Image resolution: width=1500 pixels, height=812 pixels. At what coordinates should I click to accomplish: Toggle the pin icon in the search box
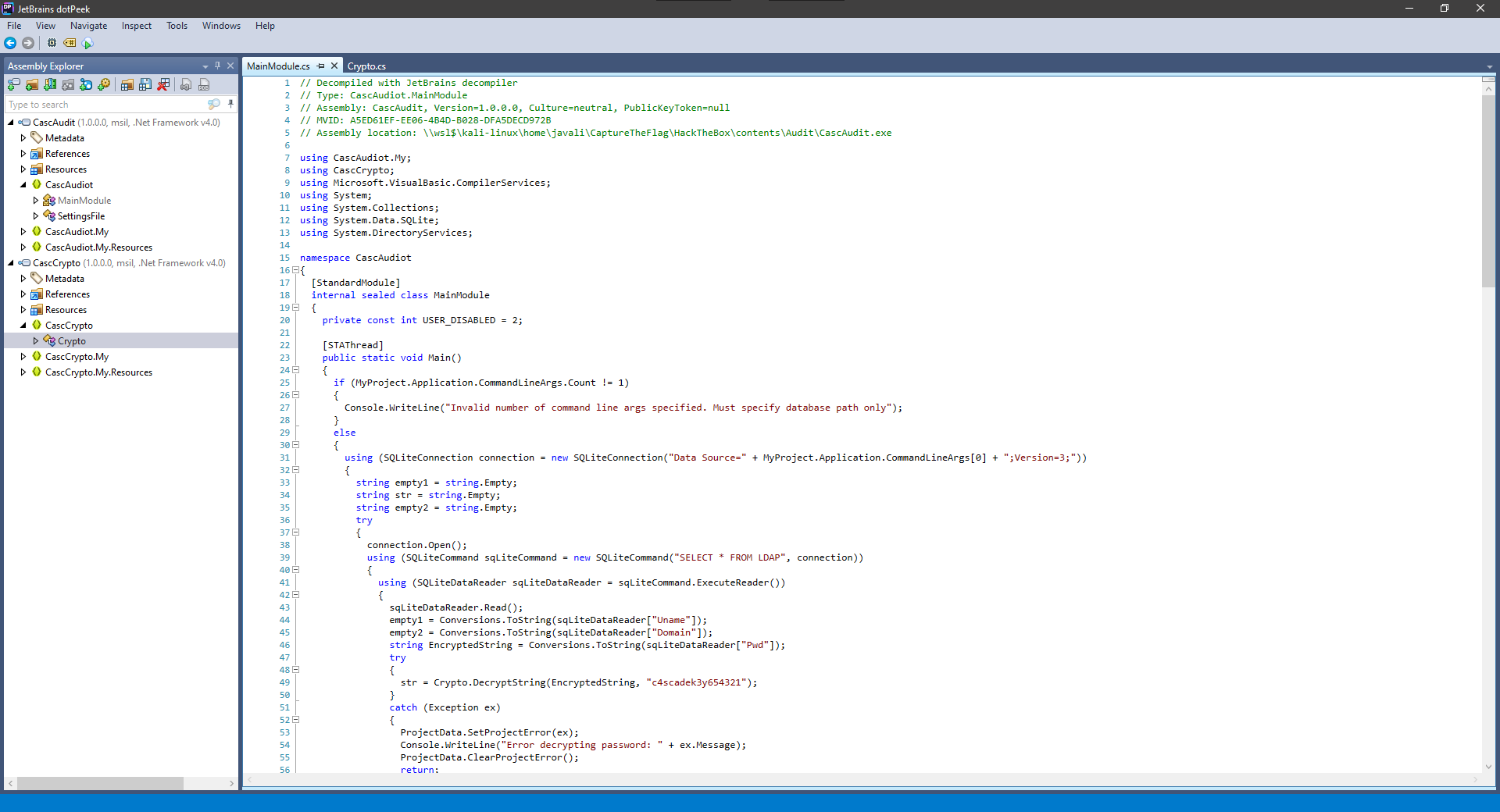(230, 104)
